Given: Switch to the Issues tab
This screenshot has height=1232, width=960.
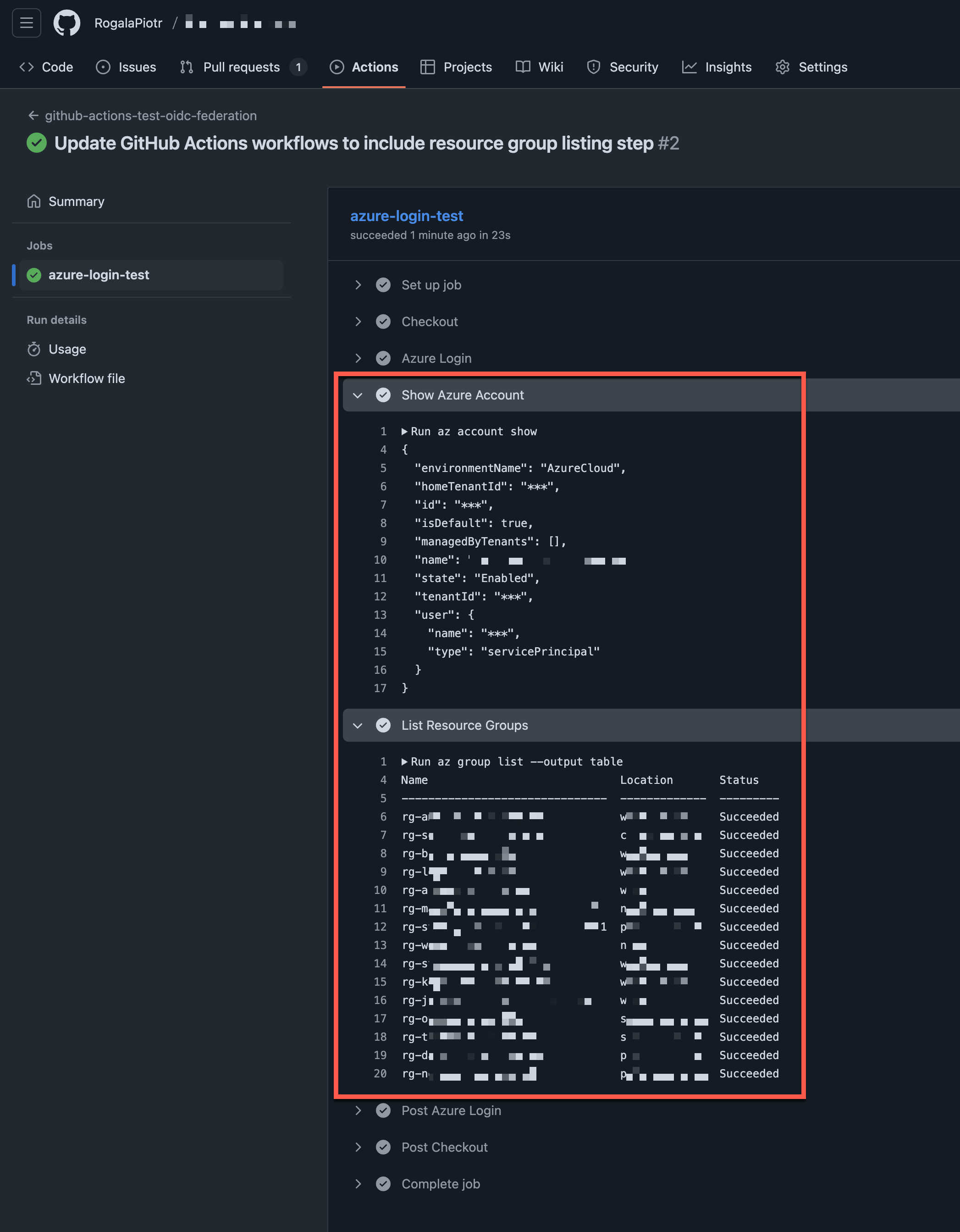Looking at the screenshot, I should coord(126,67).
